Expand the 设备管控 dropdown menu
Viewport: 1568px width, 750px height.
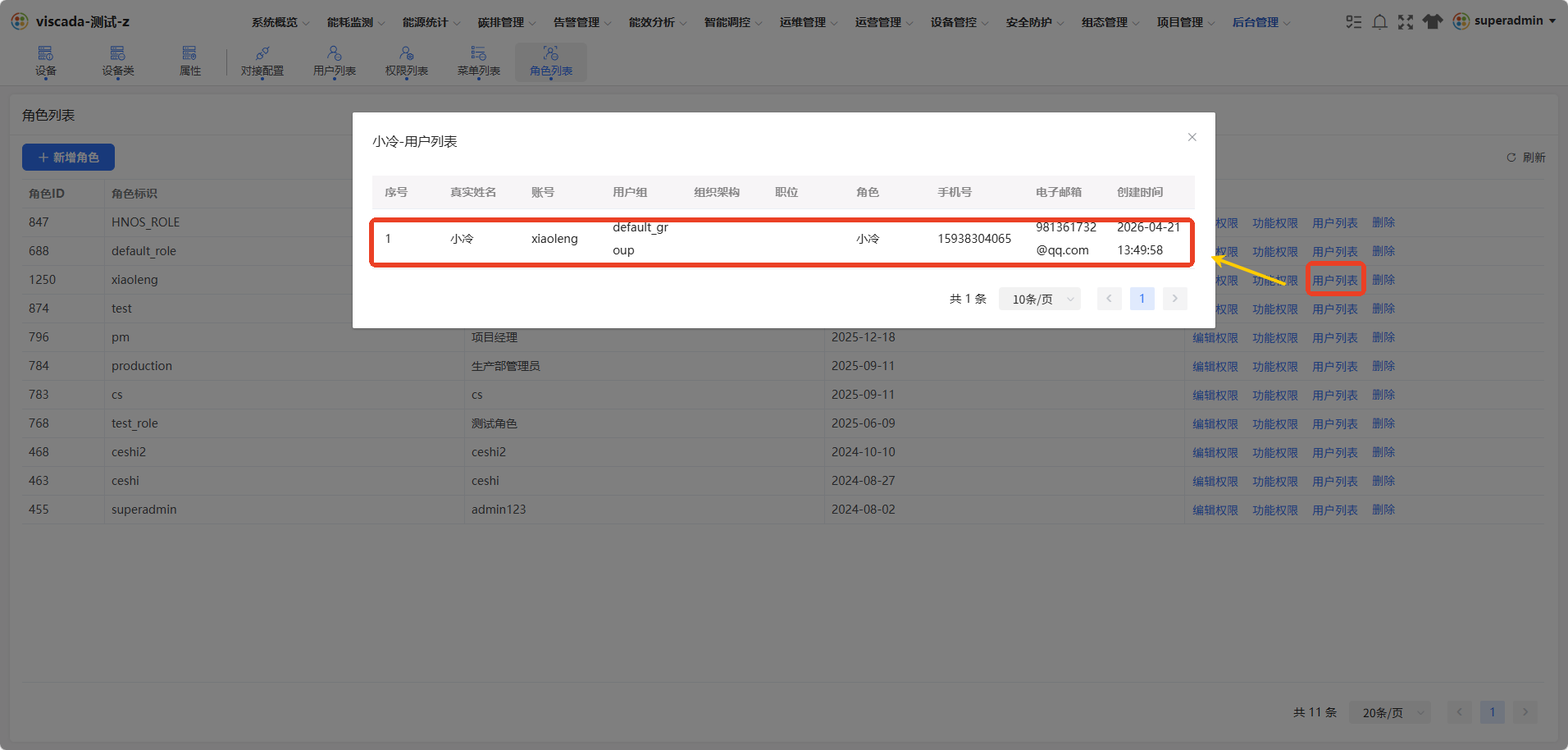(959, 22)
